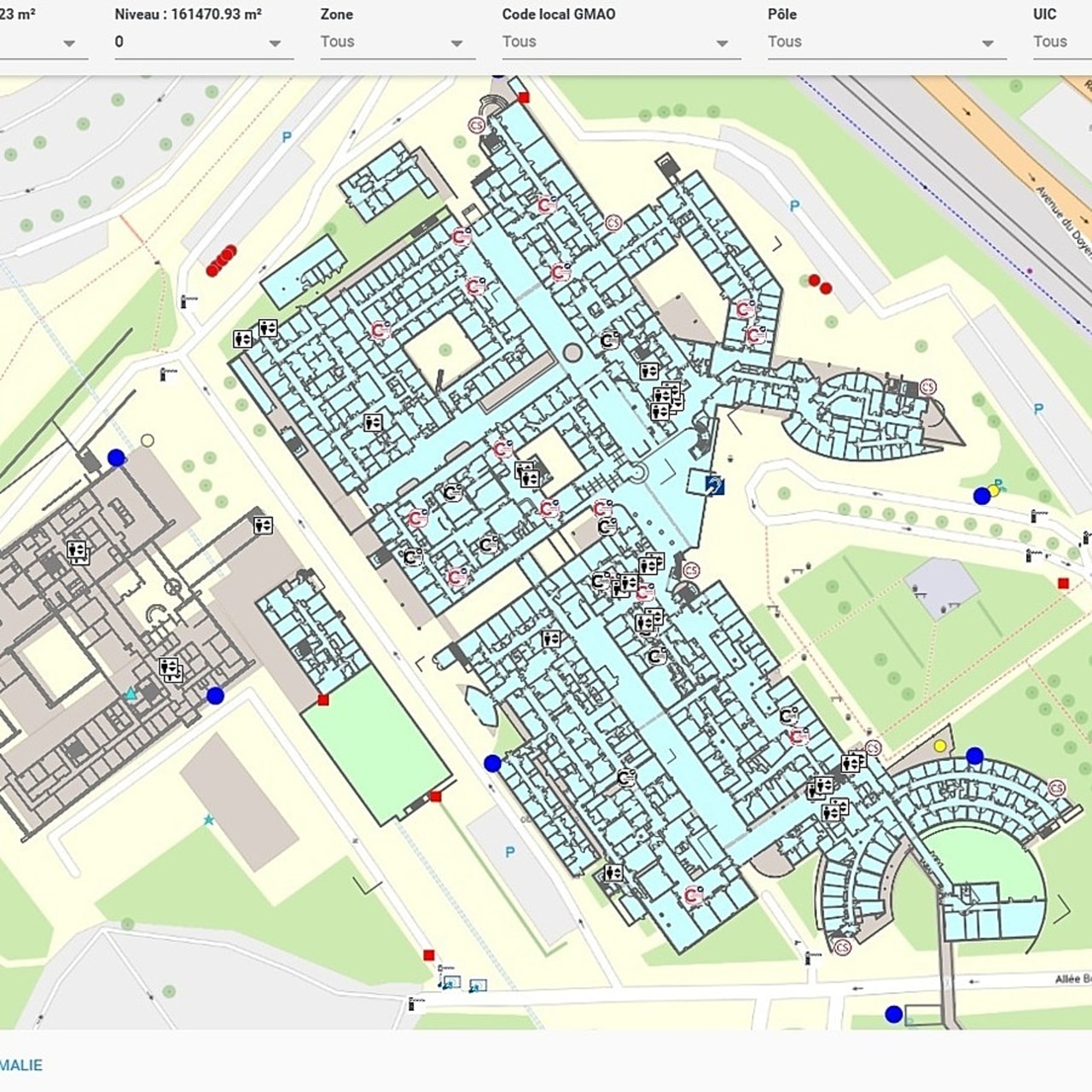Click red square at right edge of park
1092x1092 pixels.
[1063, 584]
